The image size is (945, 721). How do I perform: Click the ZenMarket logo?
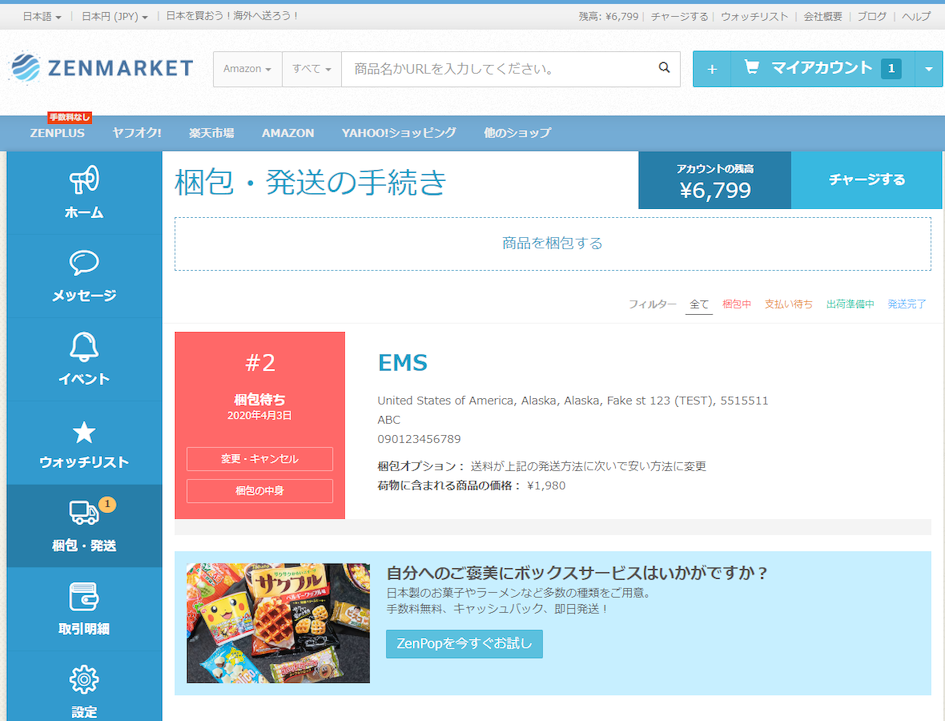coord(101,68)
